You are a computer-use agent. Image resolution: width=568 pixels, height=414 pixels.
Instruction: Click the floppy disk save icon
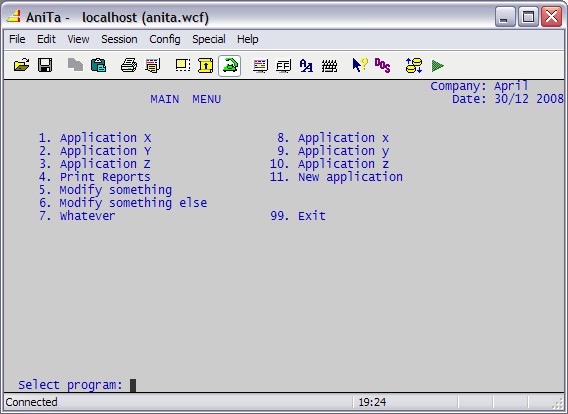click(45, 66)
